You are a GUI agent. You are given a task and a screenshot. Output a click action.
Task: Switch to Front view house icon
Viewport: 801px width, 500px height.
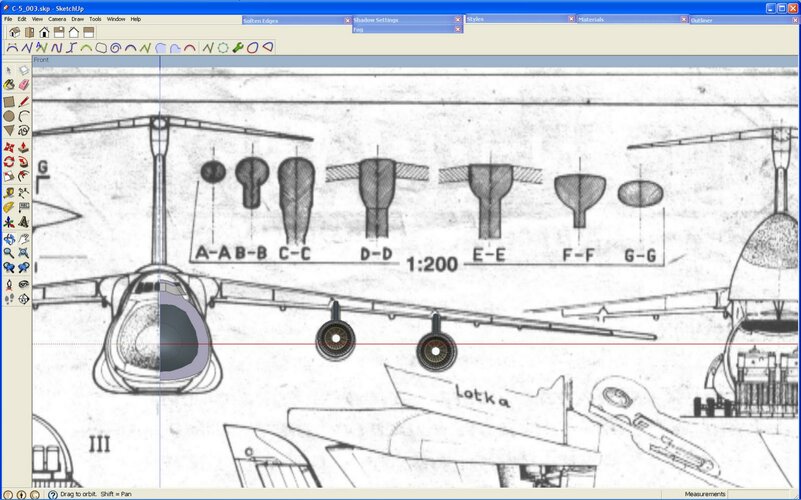[x=44, y=32]
